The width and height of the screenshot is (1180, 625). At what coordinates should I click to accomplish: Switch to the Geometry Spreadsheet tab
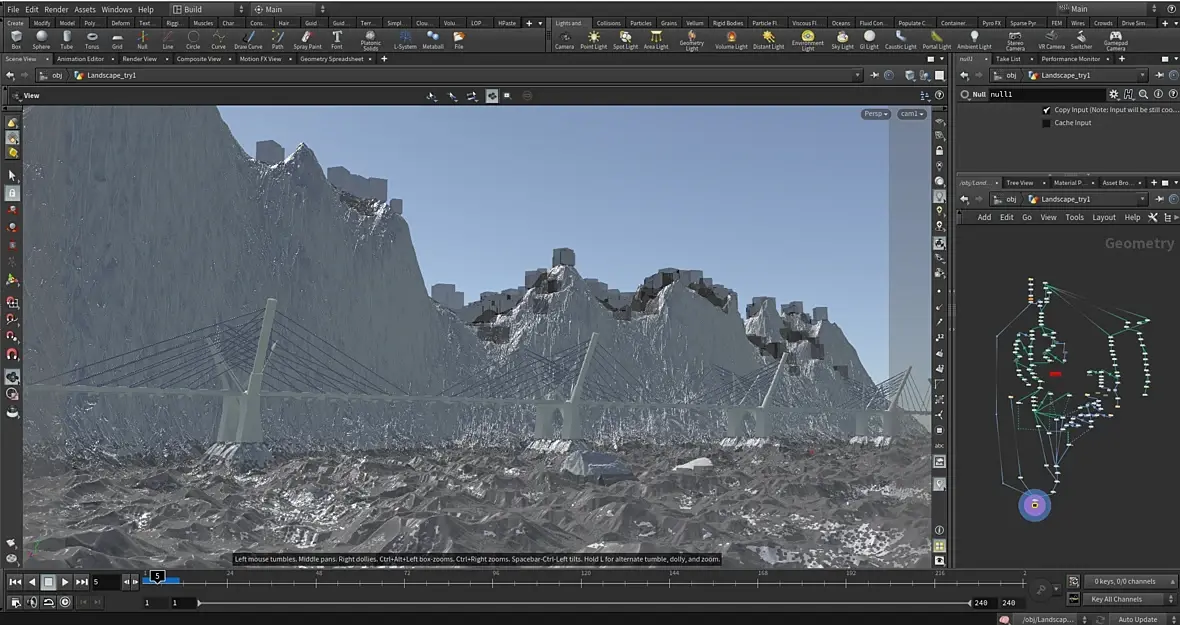click(x=331, y=59)
